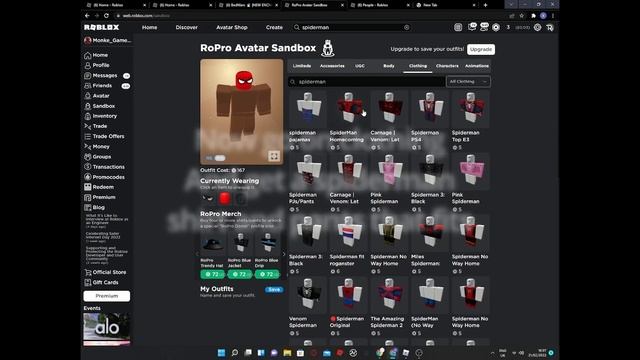Open Profile in the left sidebar
The height and width of the screenshot is (360, 640).
pyautogui.click(x=97, y=65)
